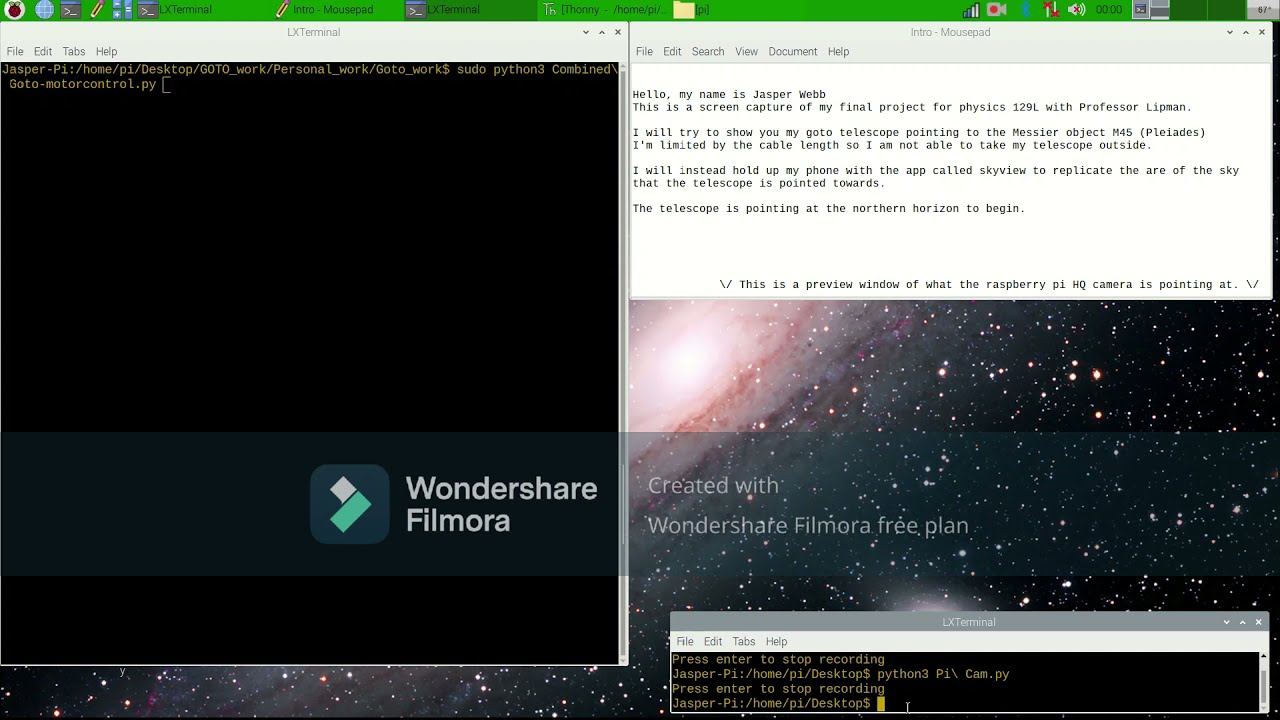Launch terminal from the taskbar launcher icon
This screenshot has width=1280, height=720.
tap(70, 10)
